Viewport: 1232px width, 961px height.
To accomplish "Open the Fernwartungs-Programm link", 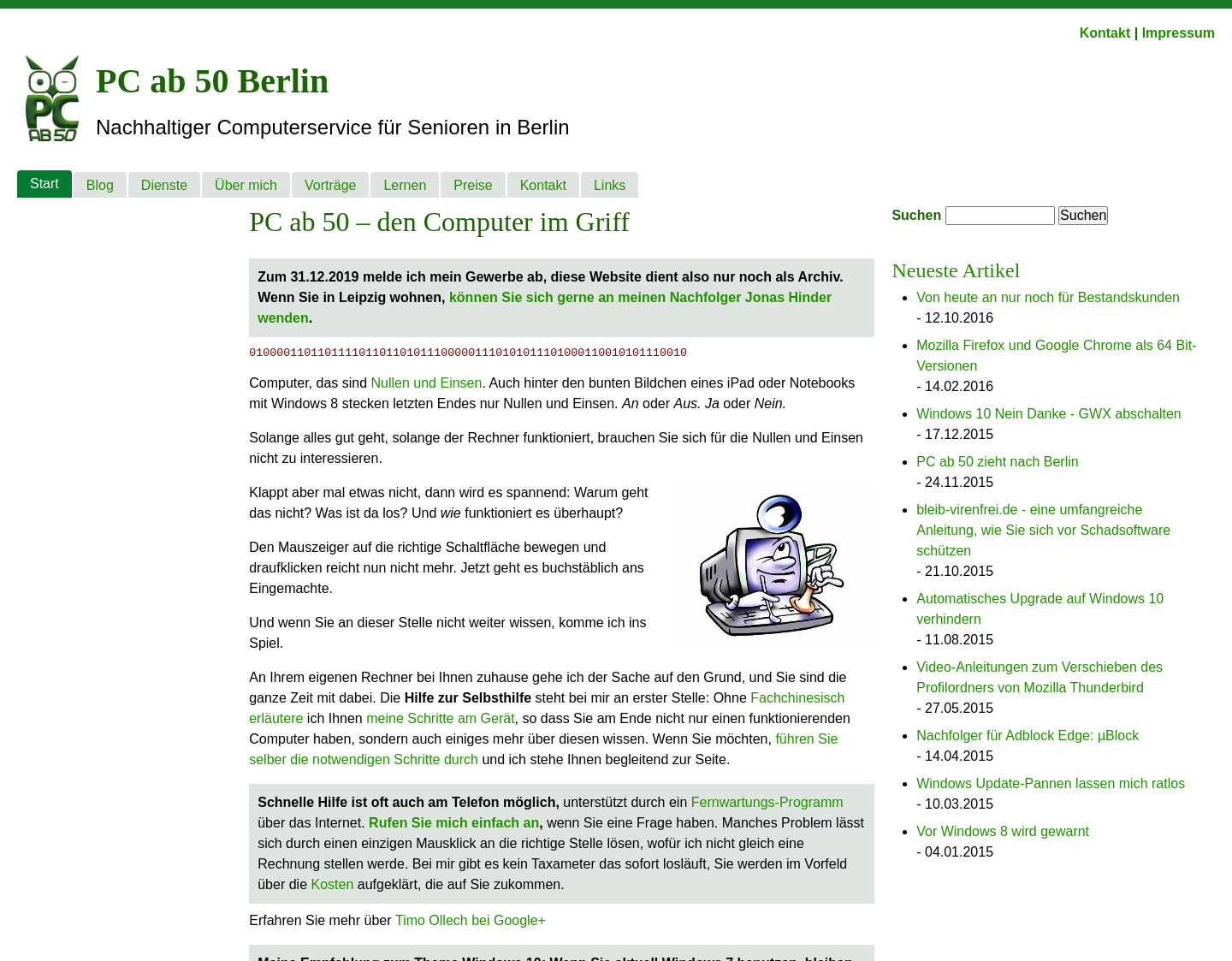I will (767, 803).
